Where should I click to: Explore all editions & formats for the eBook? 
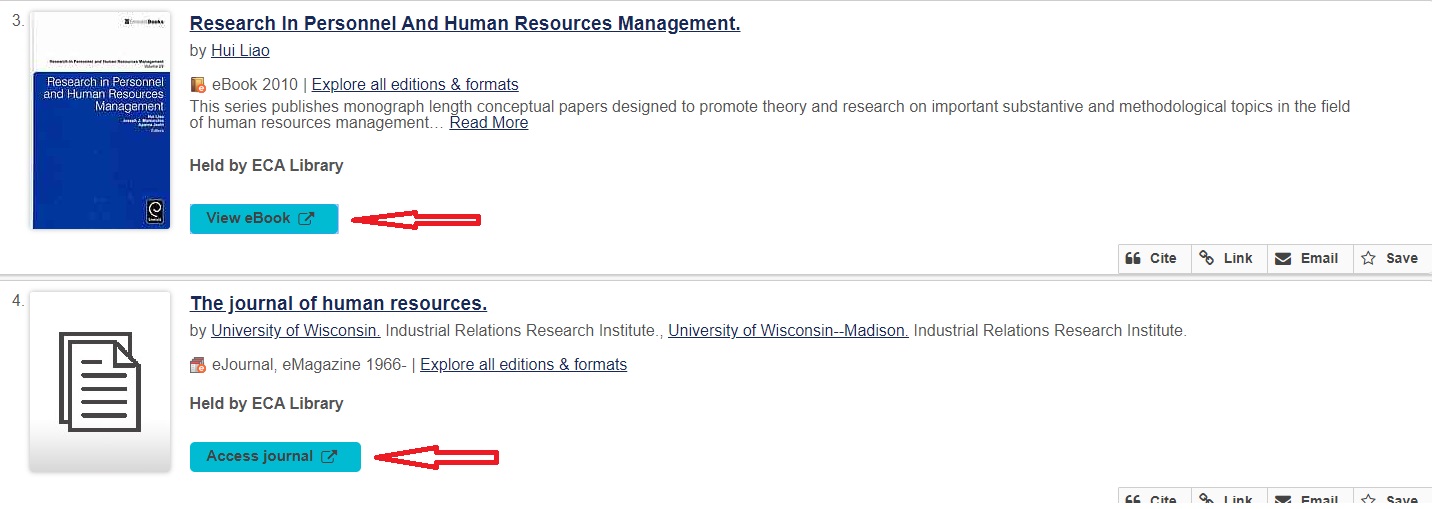(x=415, y=85)
